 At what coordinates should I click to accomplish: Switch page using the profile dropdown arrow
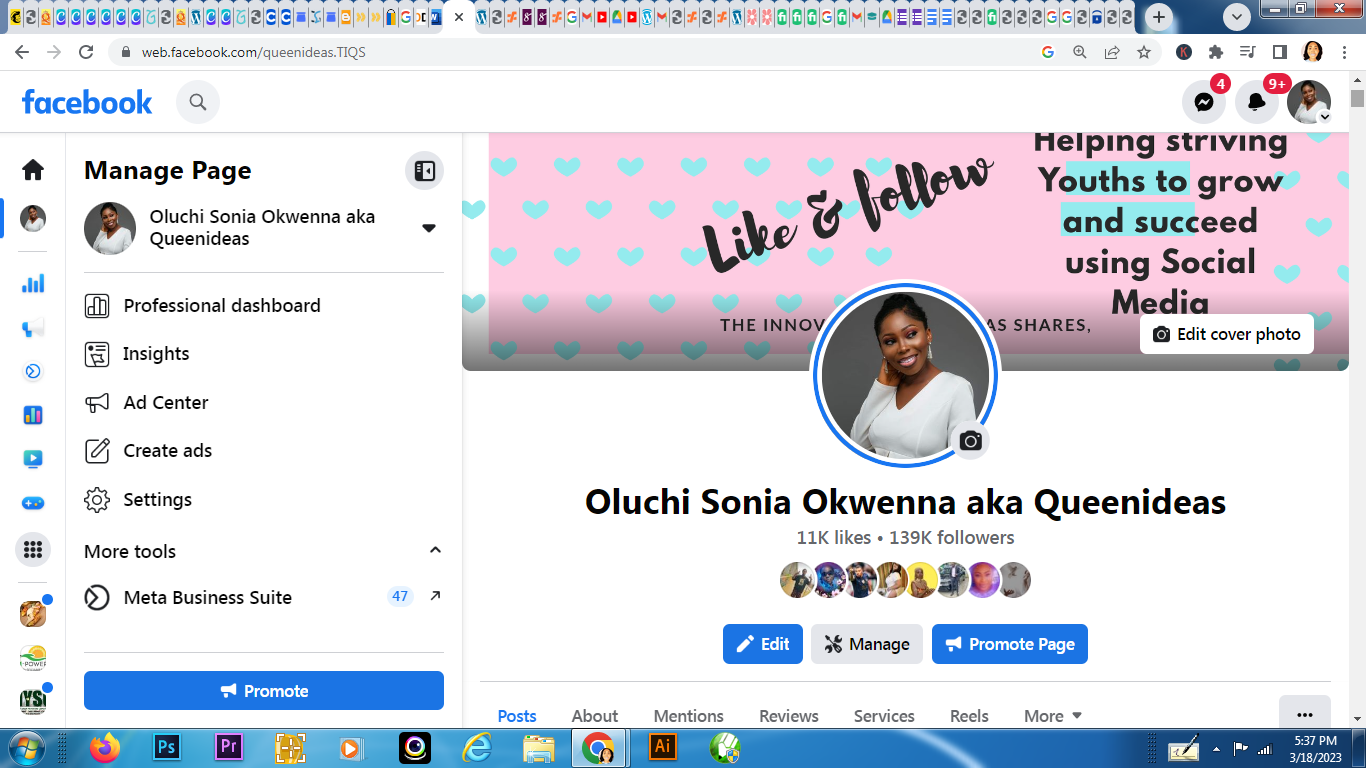[x=429, y=228]
